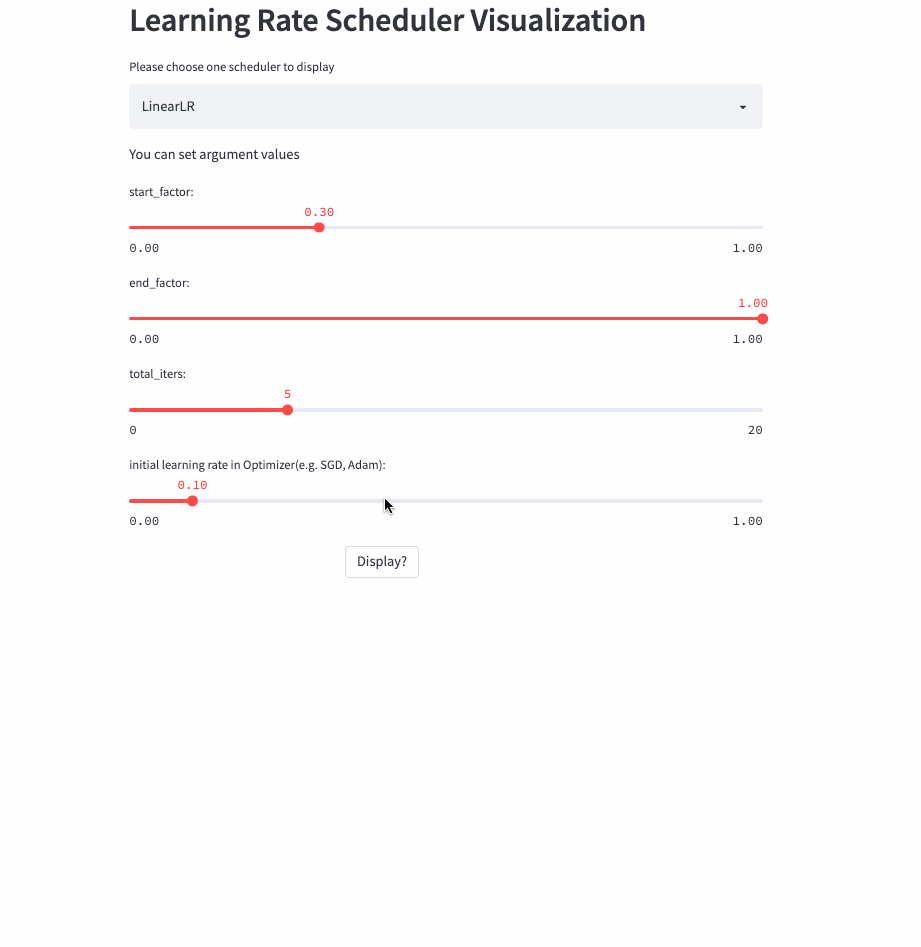
Task: Click the end_factor value 1.00 label above handle
Action: pos(752,303)
